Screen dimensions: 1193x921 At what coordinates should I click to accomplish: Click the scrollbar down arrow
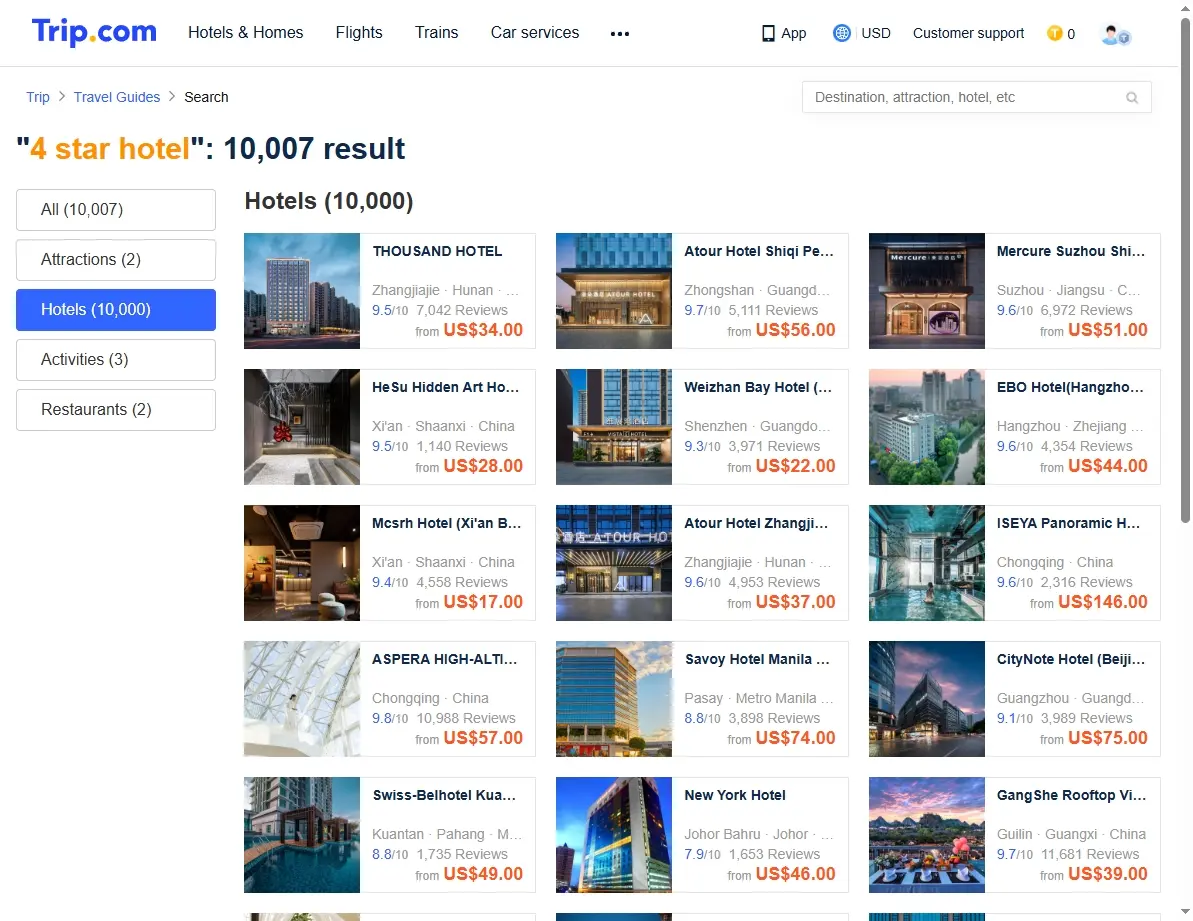(1185, 912)
